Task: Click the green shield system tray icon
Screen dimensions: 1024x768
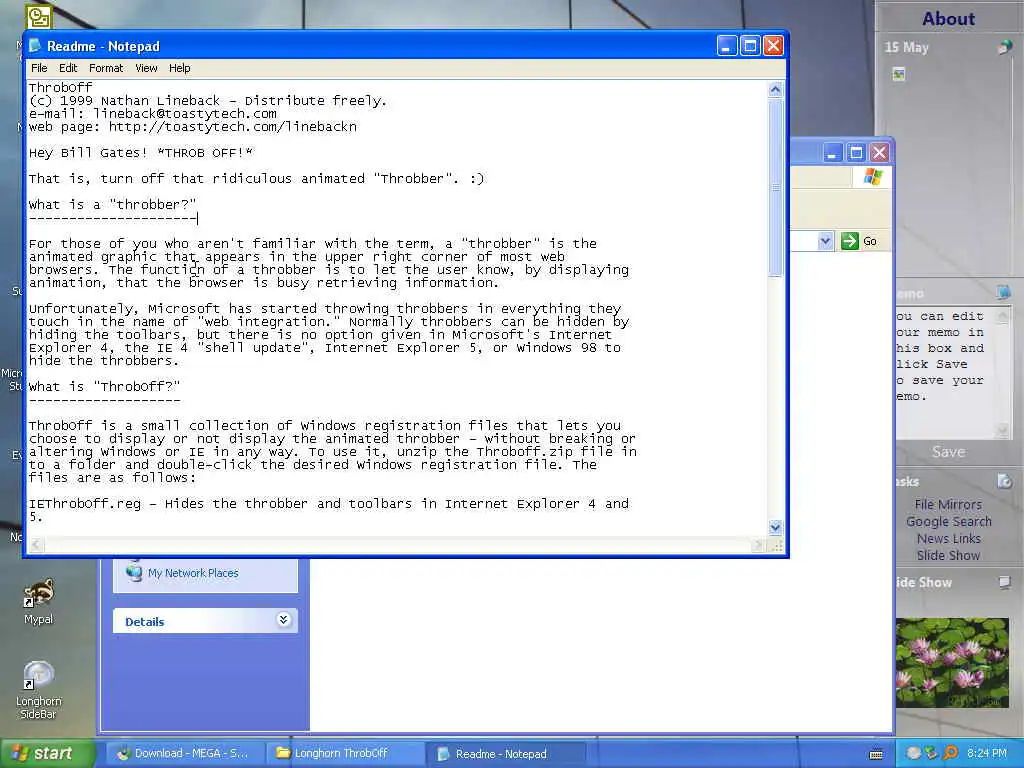Action: pyautogui.click(x=931, y=753)
